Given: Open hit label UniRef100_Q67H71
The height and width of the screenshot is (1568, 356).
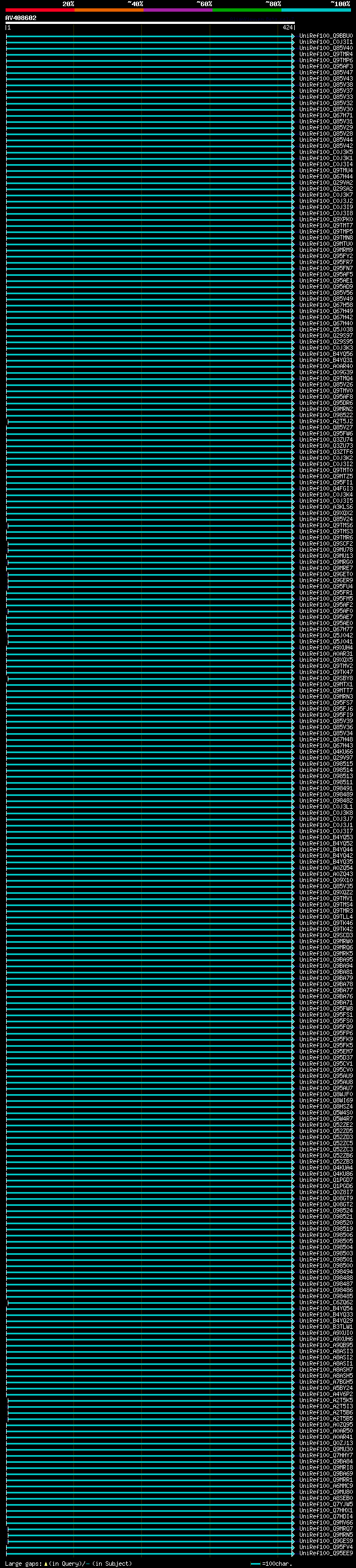Looking at the screenshot, I should coord(326,115).
